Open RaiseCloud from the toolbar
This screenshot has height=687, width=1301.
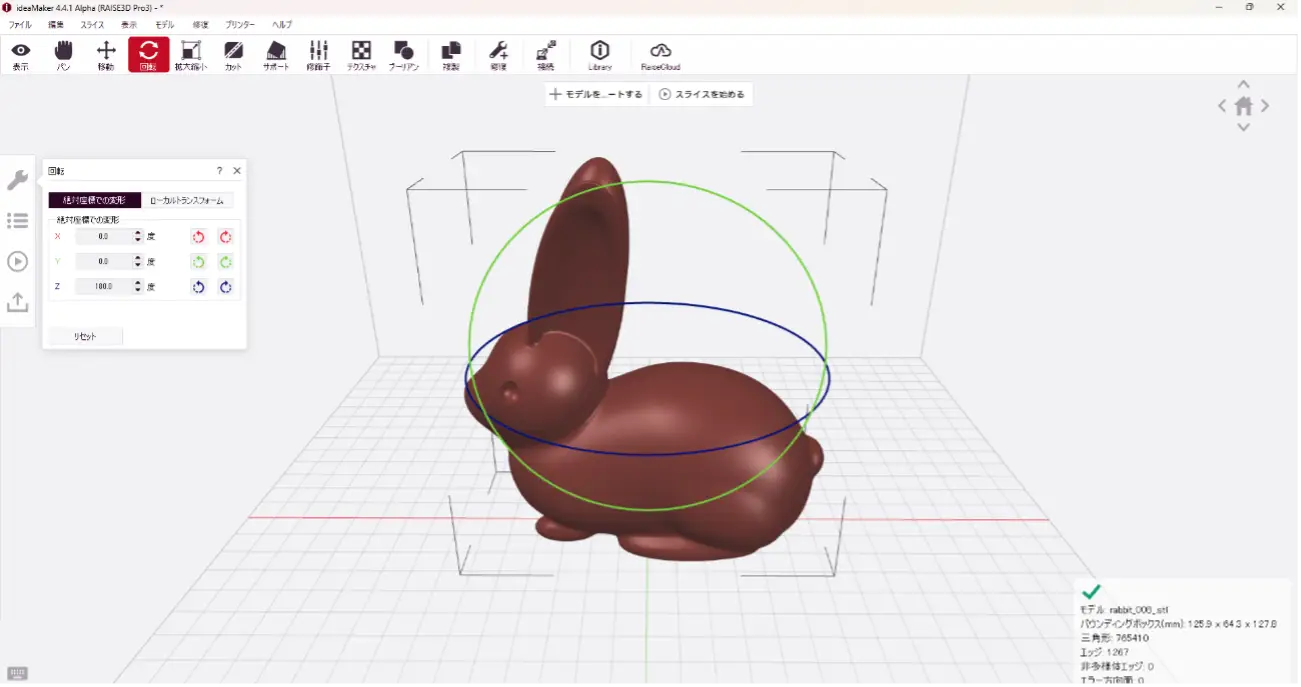point(660,55)
